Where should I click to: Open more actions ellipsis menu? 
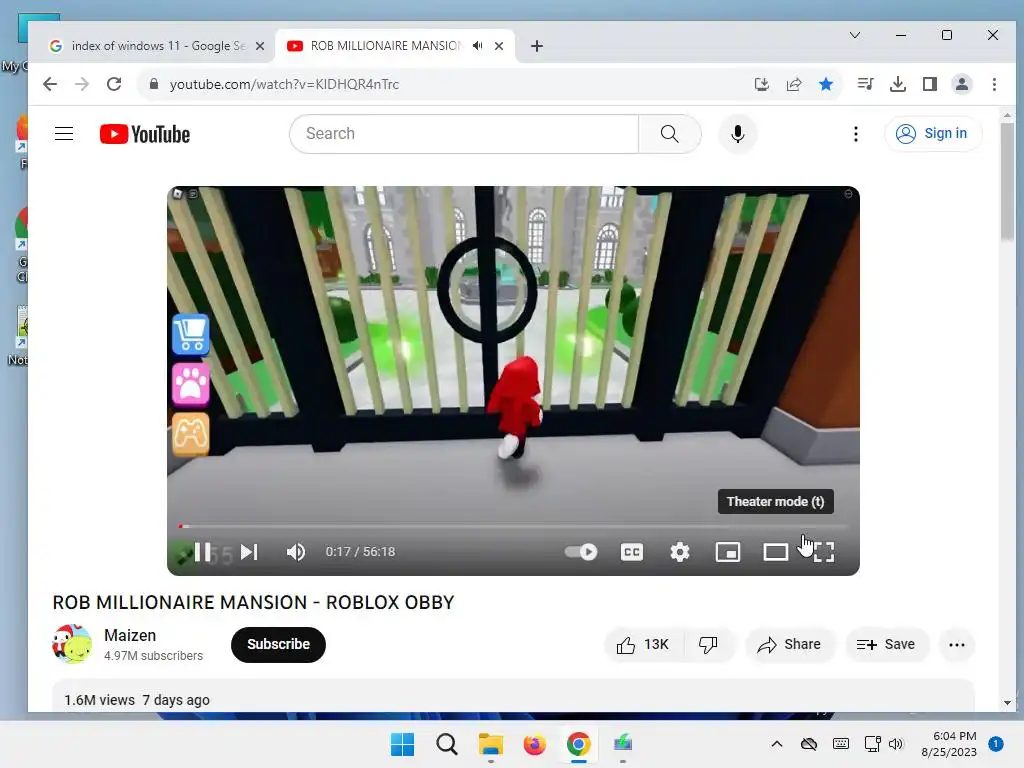click(x=957, y=645)
